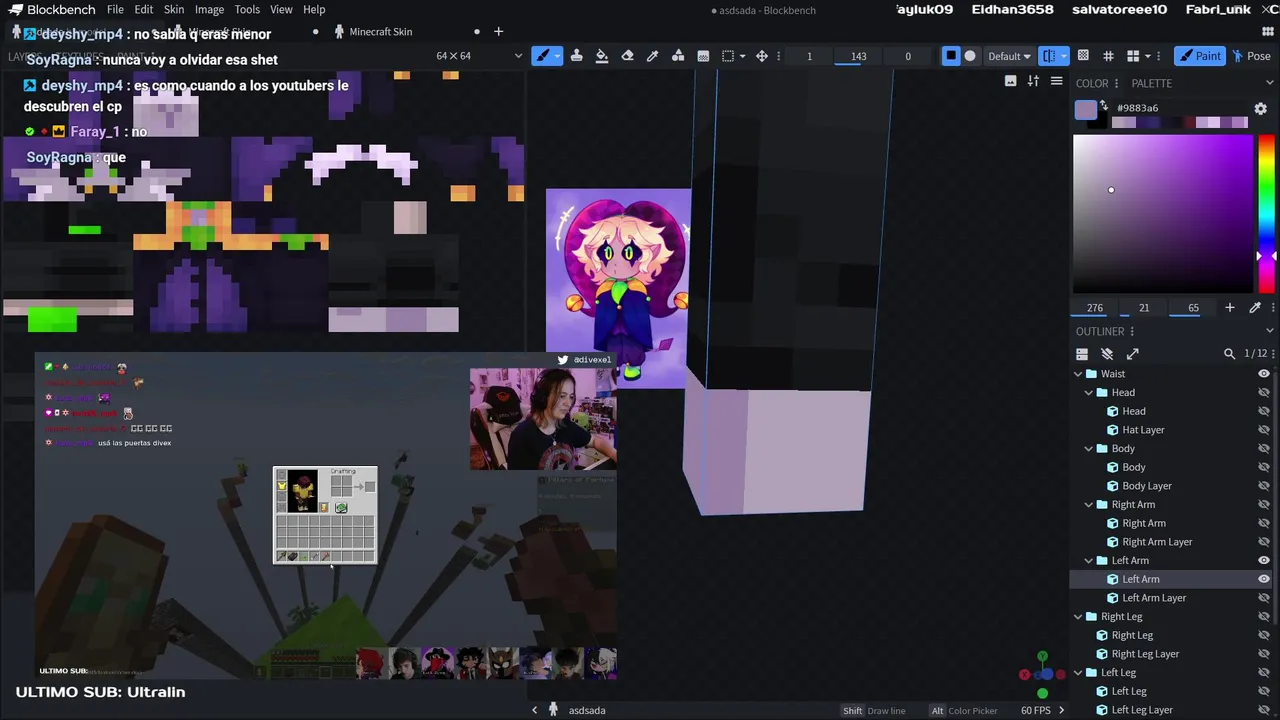Open the viewport background image icon

pos(1010,81)
